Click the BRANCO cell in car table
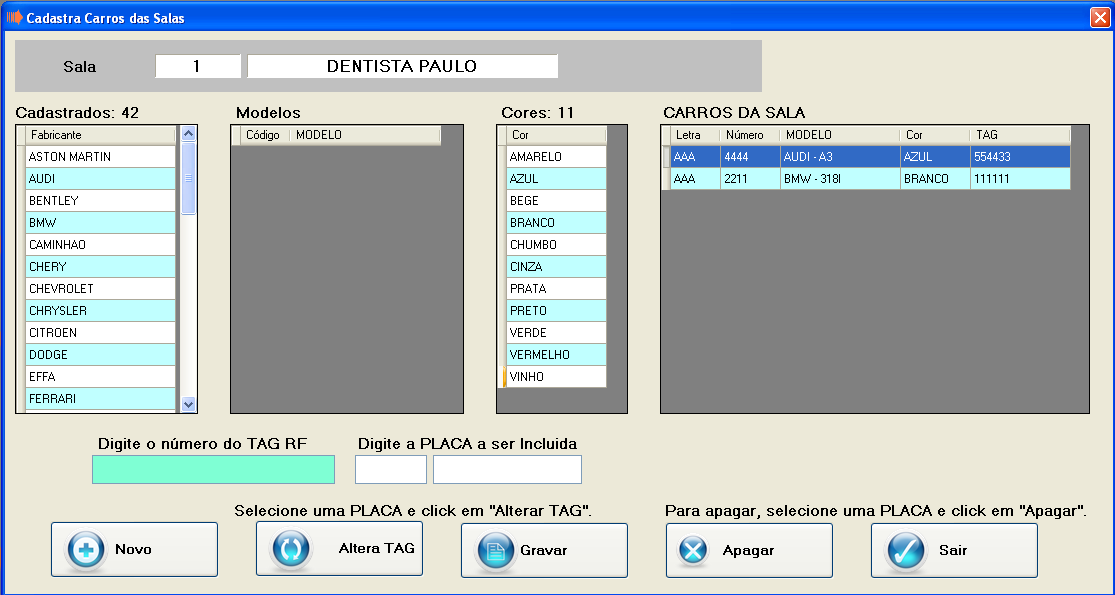 click(x=935, y=178)
